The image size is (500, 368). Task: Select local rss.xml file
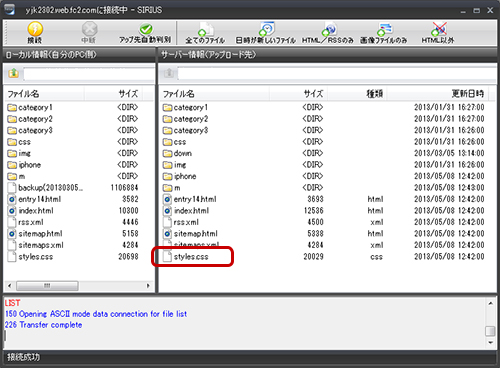coord(26,222)
